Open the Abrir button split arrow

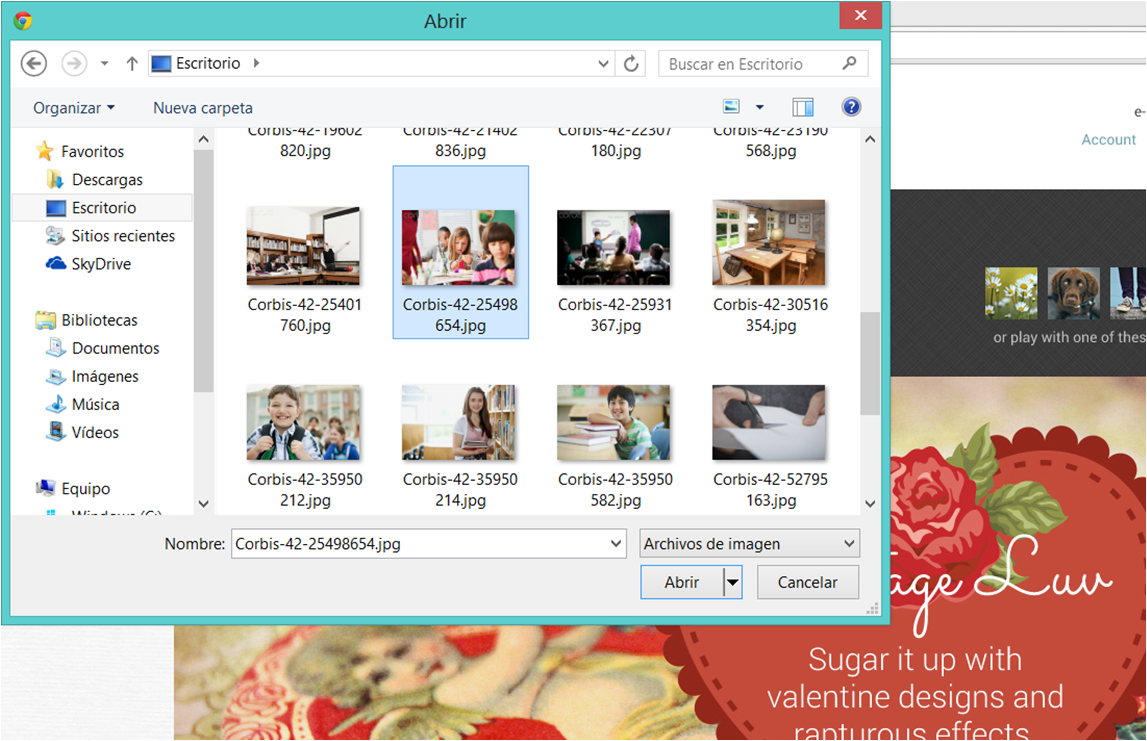tap(732, 582)
